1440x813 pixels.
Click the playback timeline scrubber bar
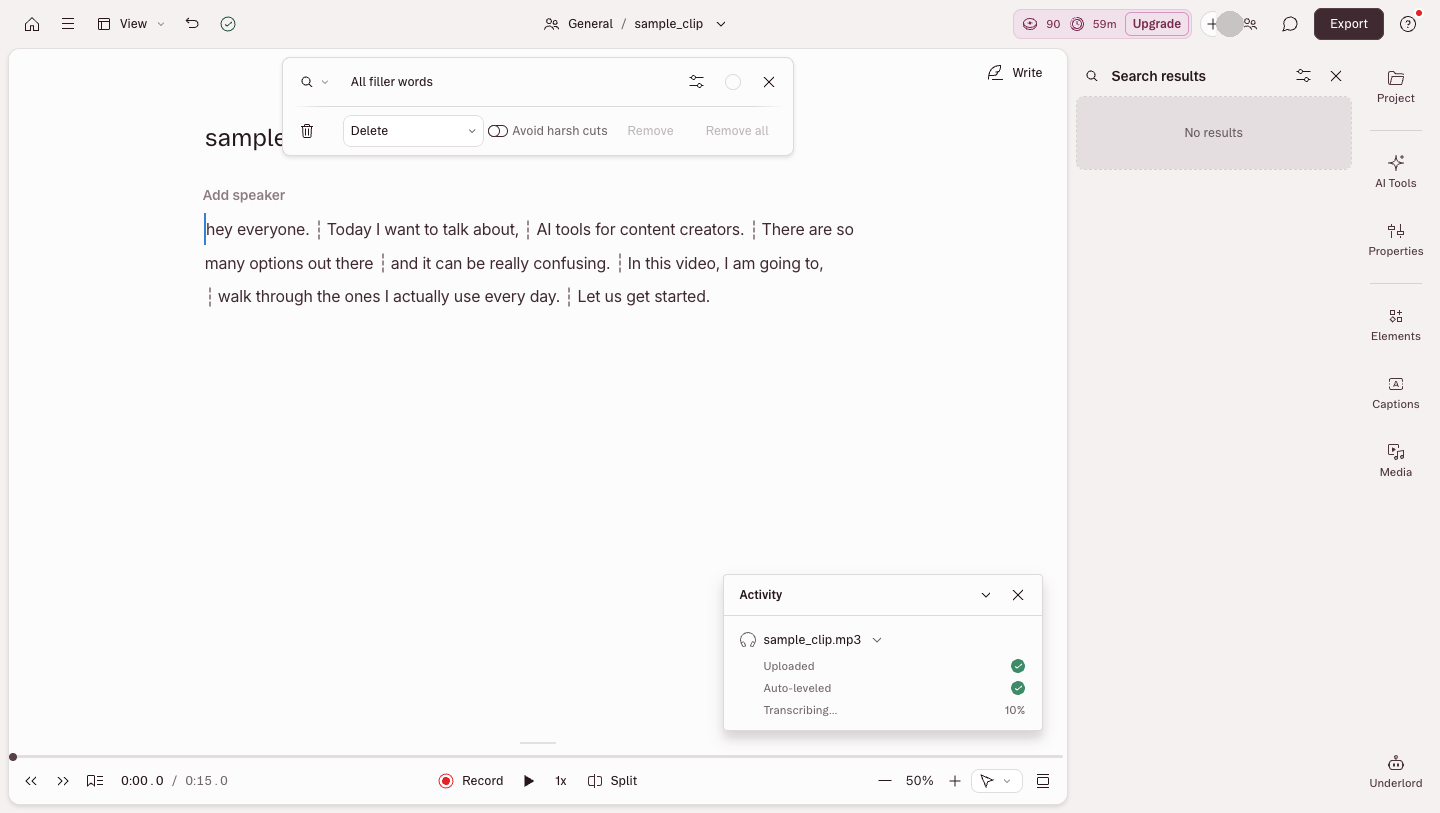(x=537, y=757)
